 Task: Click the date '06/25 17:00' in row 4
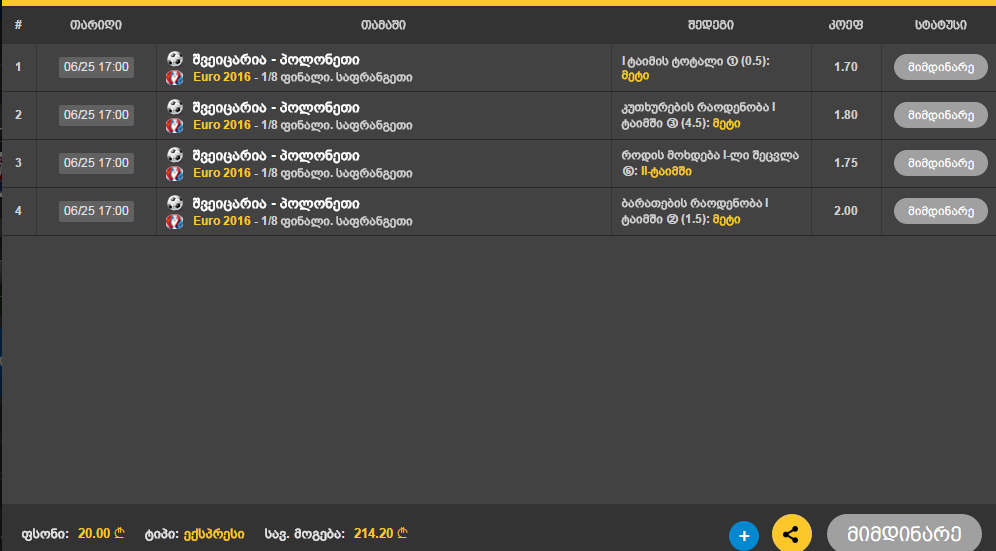[97, 211]
